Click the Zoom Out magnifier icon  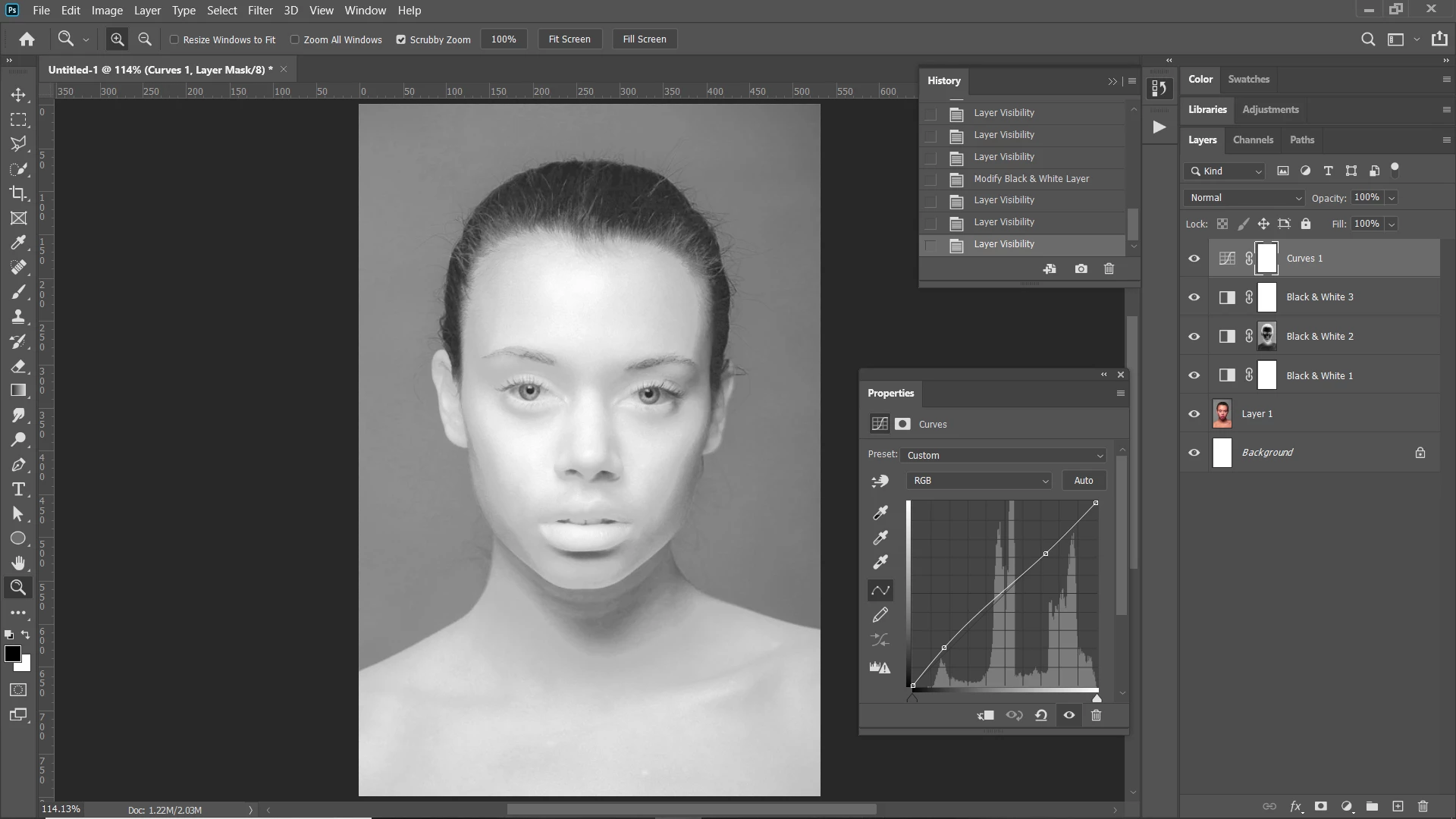(x=145, y=39)
